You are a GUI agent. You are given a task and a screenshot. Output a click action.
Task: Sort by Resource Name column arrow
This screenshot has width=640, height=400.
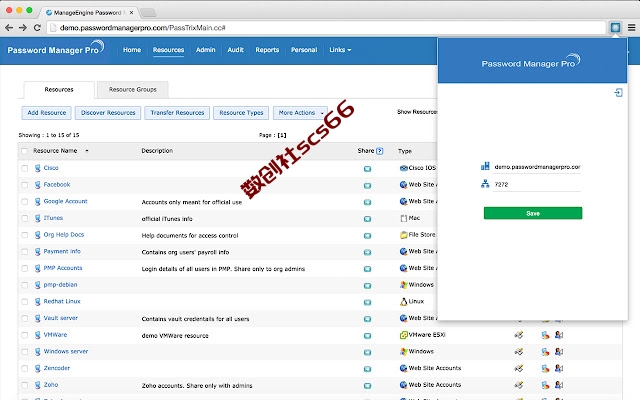click(x=87, y=151)
